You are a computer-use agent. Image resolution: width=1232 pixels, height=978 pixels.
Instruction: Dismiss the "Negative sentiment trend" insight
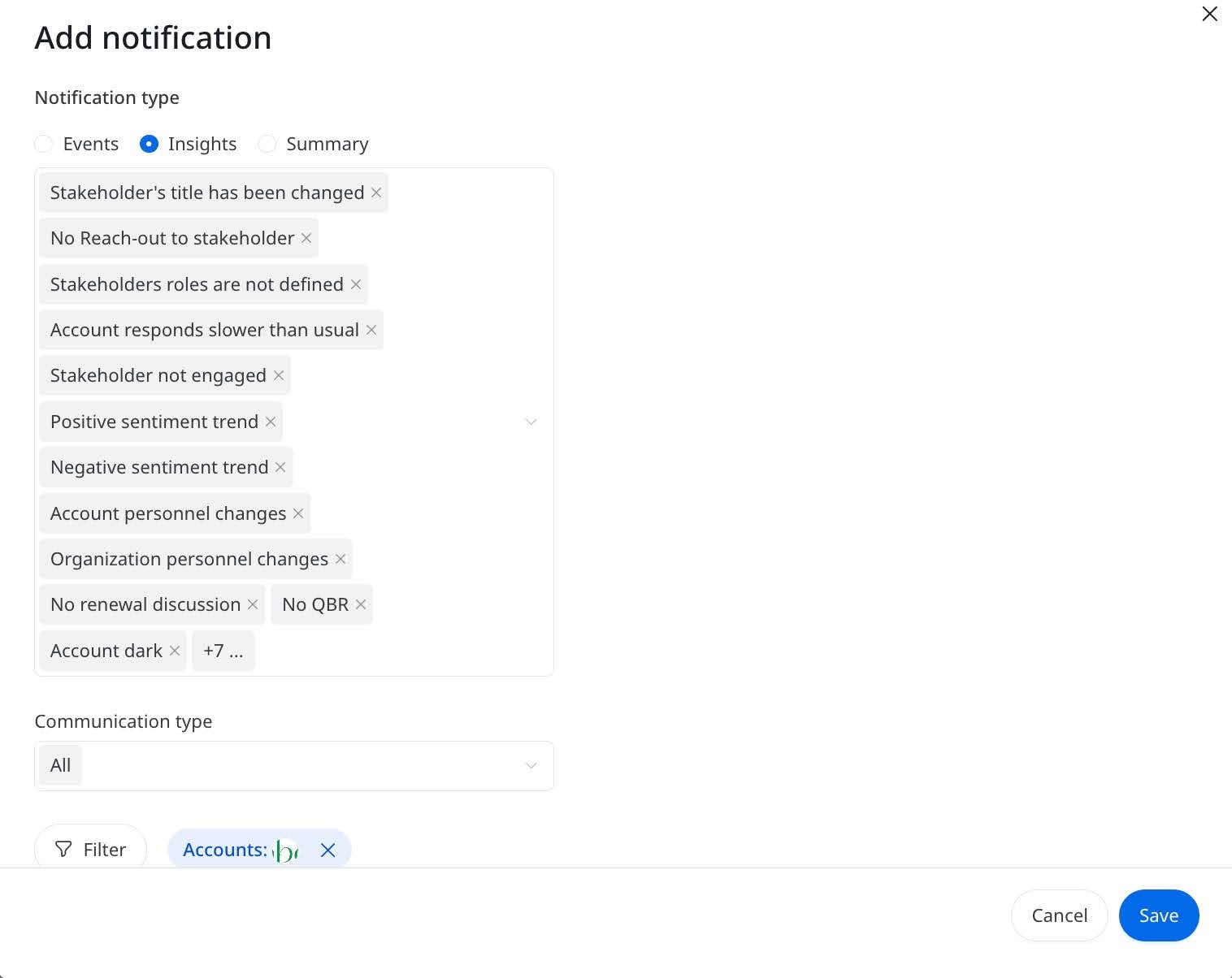click(280, 467)
